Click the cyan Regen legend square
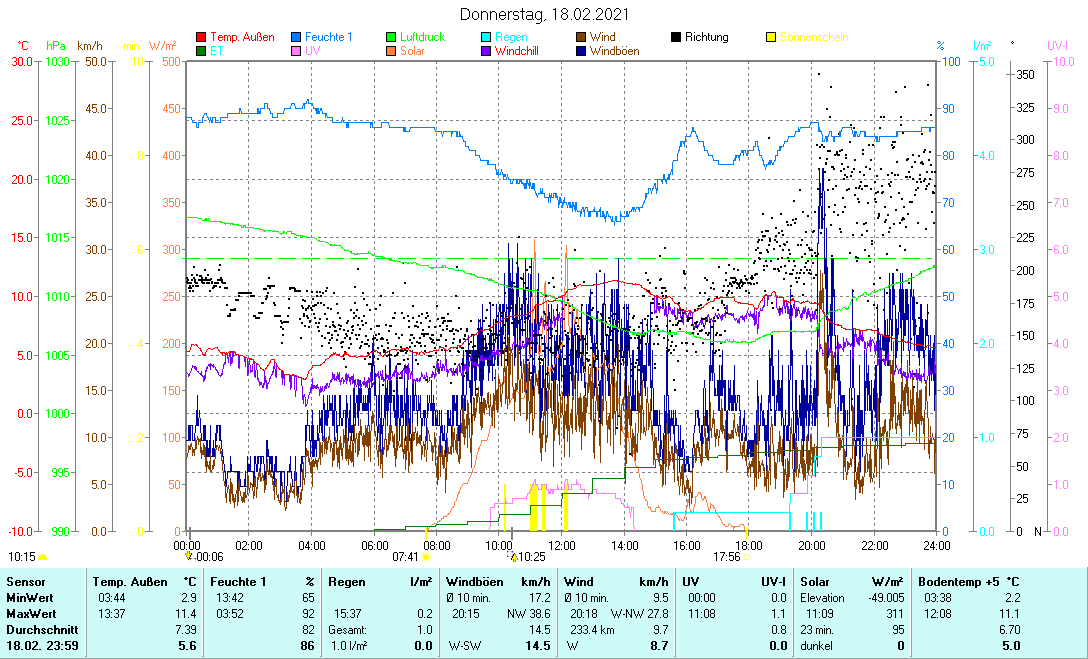This screenshot has height=659, width=1088. (486, 38)
